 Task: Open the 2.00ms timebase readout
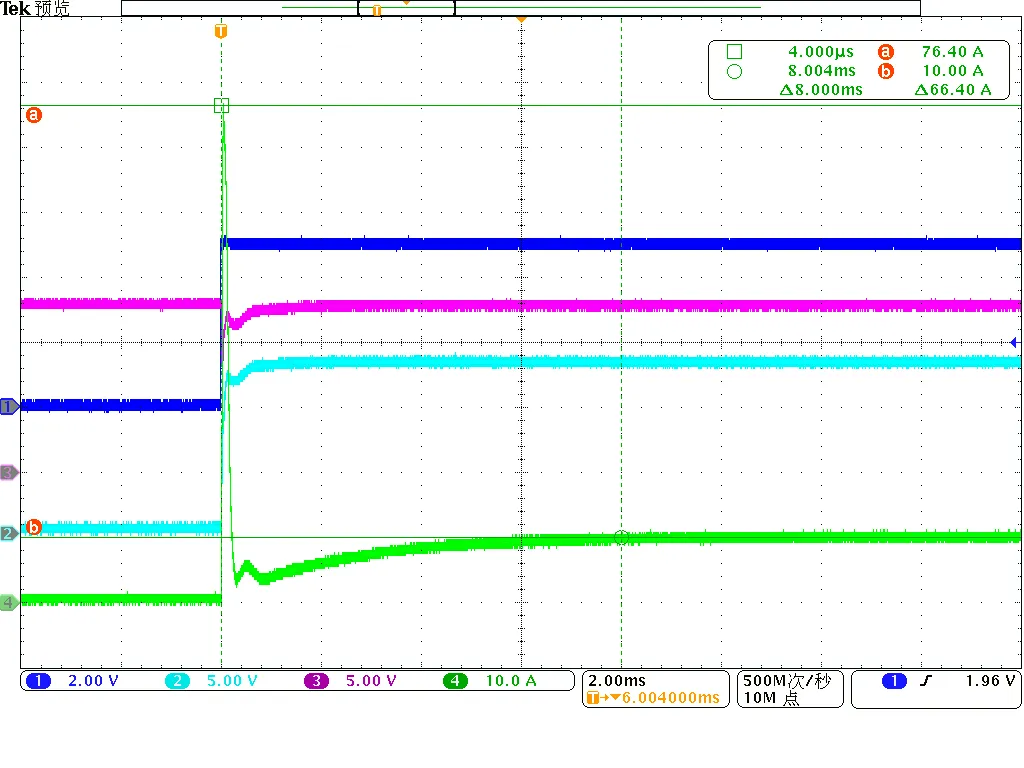coord(616,680)
